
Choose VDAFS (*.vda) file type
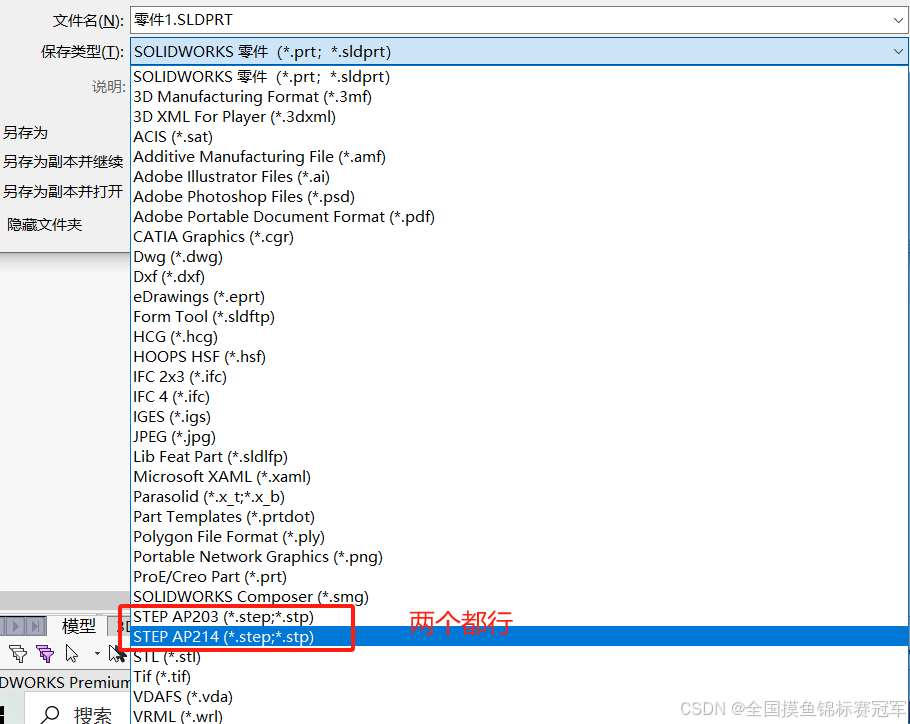(519, 697)
